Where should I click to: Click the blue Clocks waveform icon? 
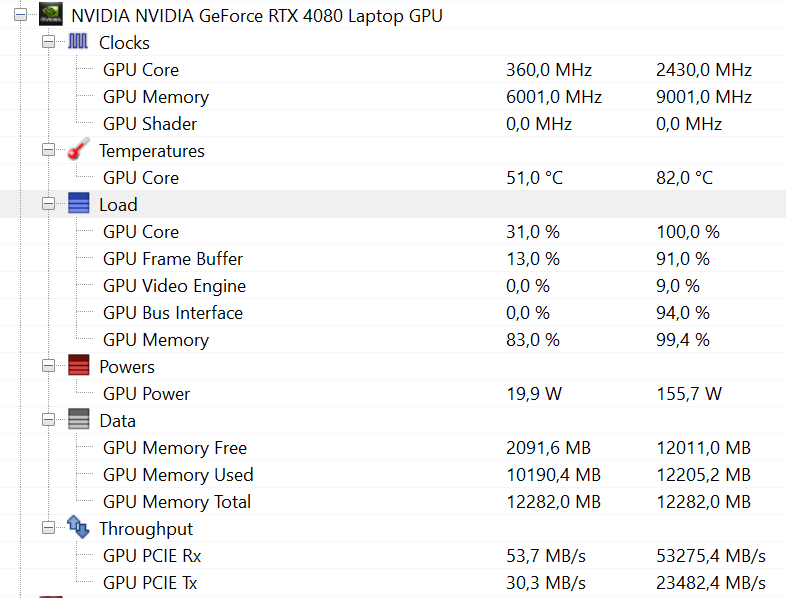tap(78, 42)
